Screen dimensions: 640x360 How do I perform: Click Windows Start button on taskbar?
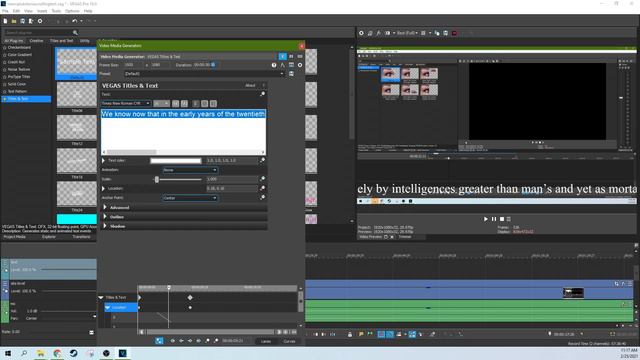(8, 353)
